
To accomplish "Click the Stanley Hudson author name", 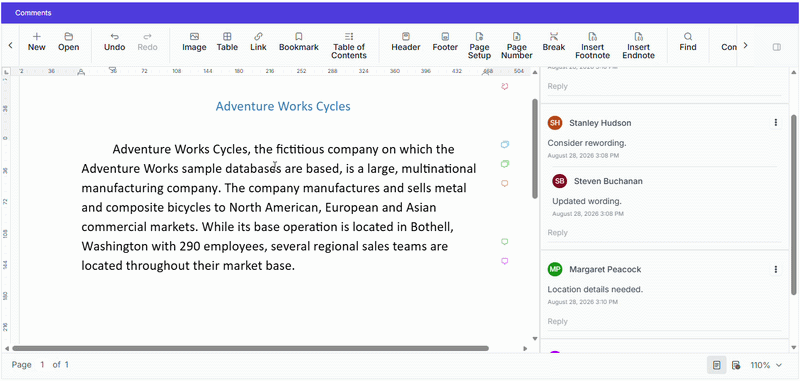I will (600, 123).
